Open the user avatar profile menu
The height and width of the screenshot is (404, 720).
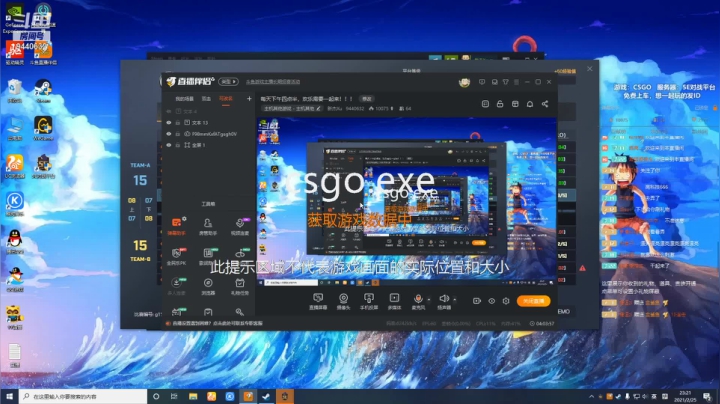click(464, 82)
